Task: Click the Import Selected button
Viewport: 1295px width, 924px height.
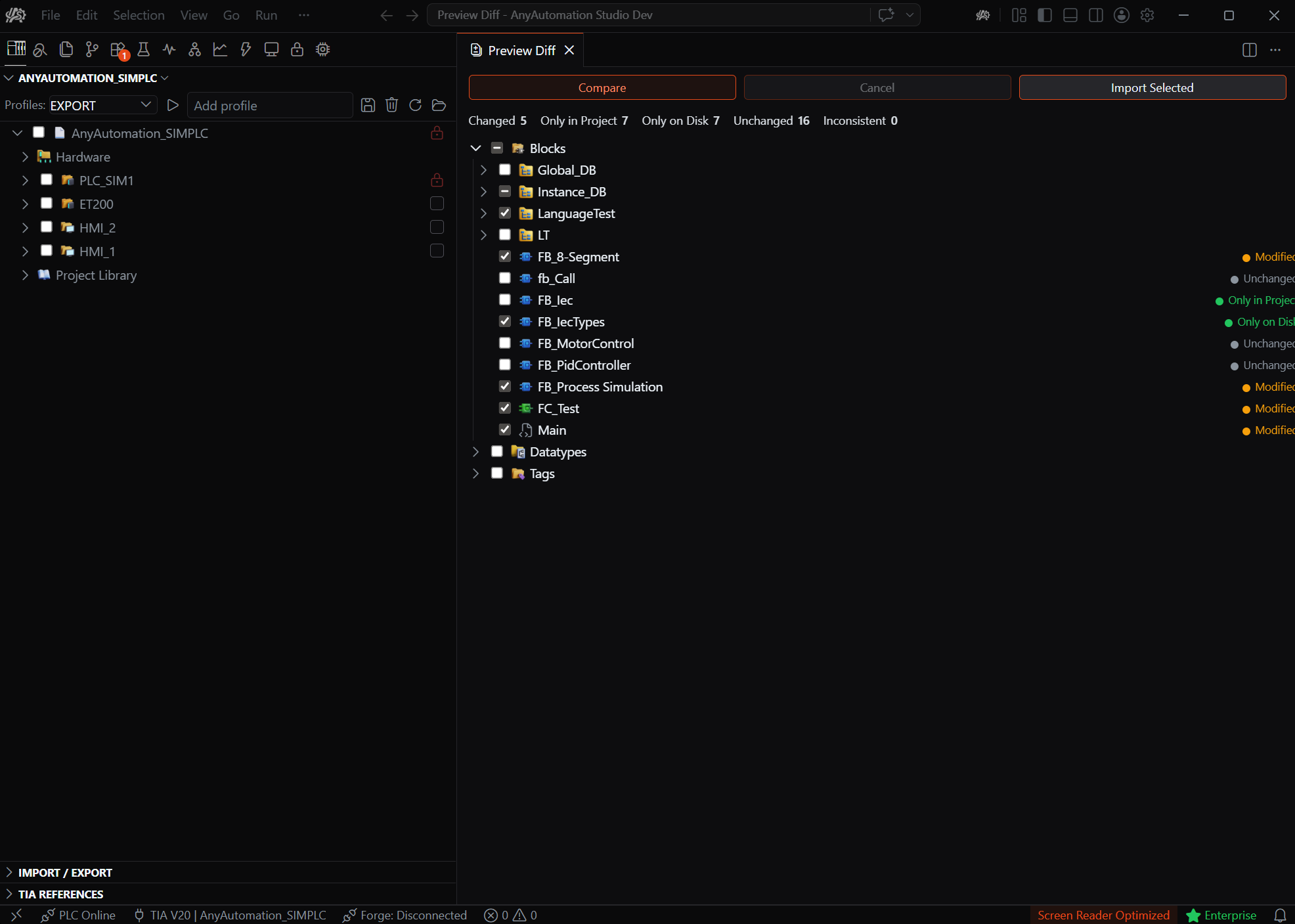Action: point(1152,87)
